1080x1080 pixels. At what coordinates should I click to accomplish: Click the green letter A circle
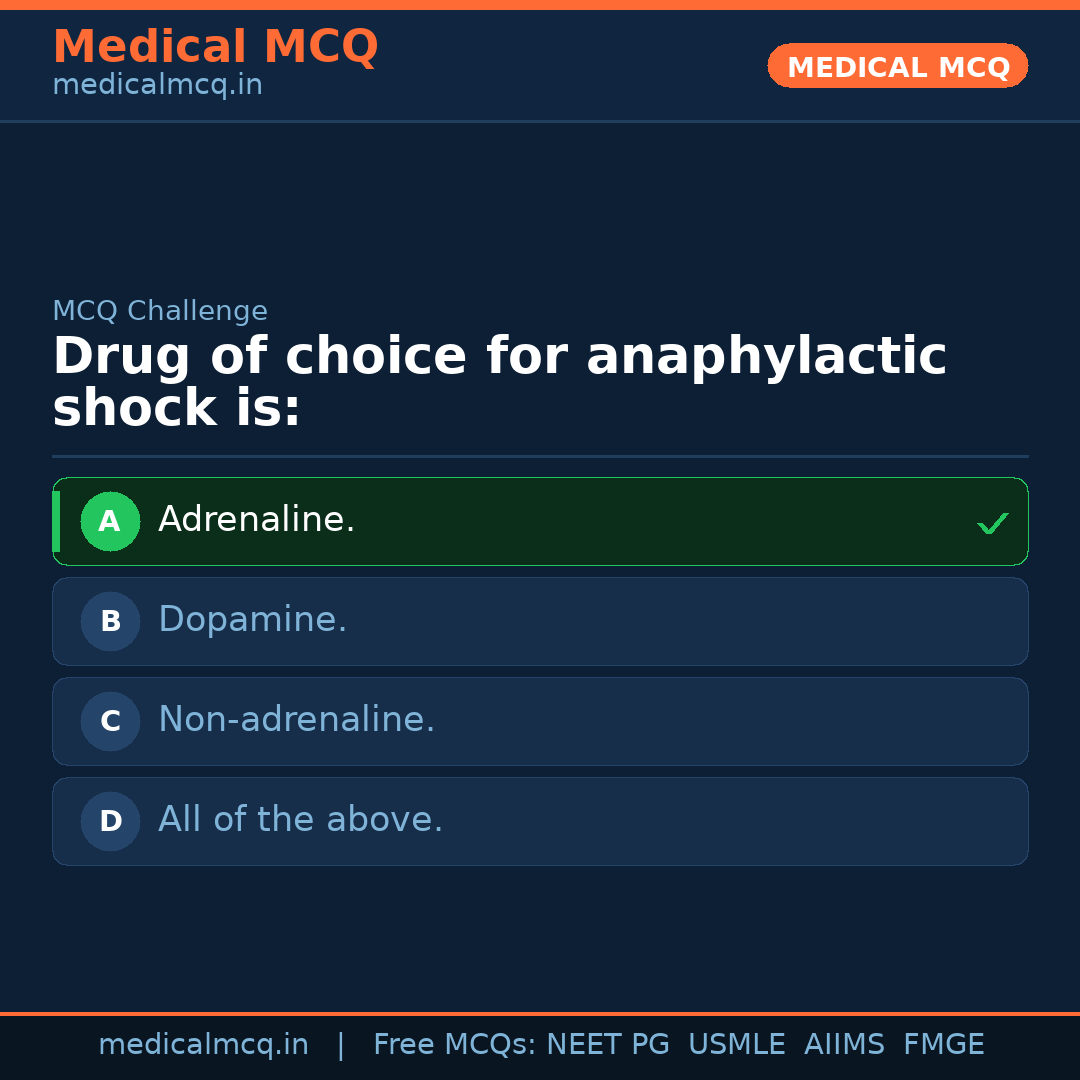(110, 522)
